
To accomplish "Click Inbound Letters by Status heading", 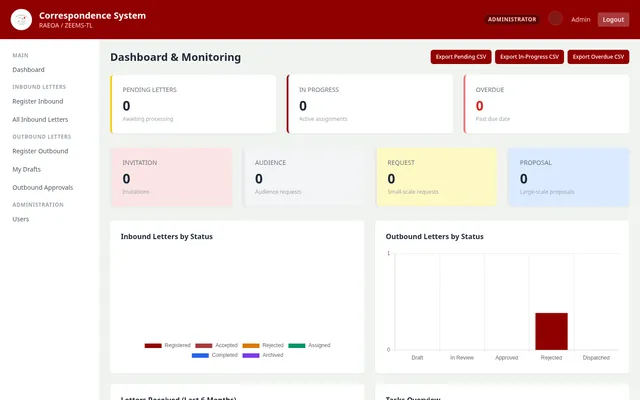I will pos(167,237).
